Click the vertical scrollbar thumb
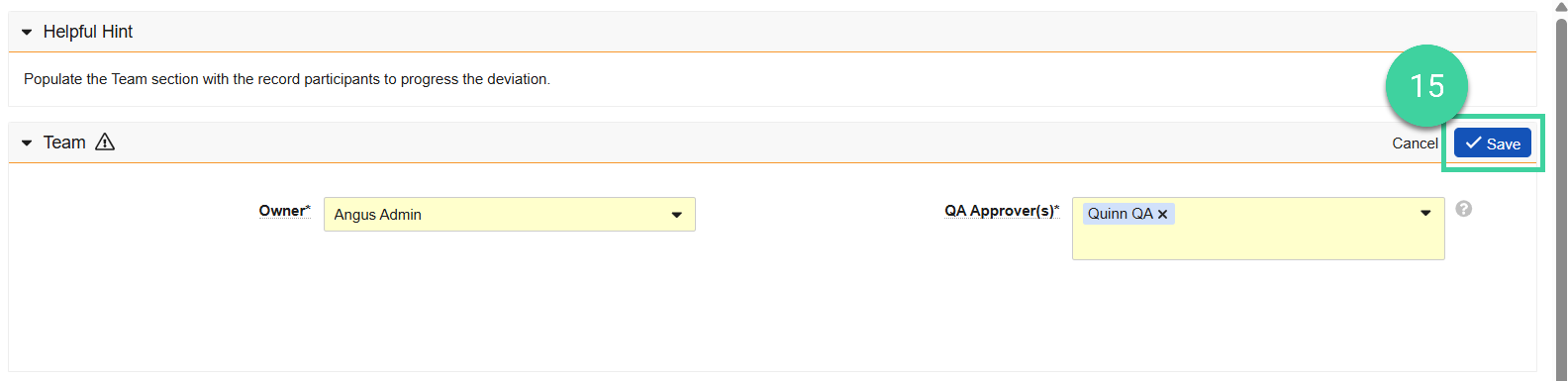The height and width of the screenshot is (381, 1568). click(x=1561, y=198)
